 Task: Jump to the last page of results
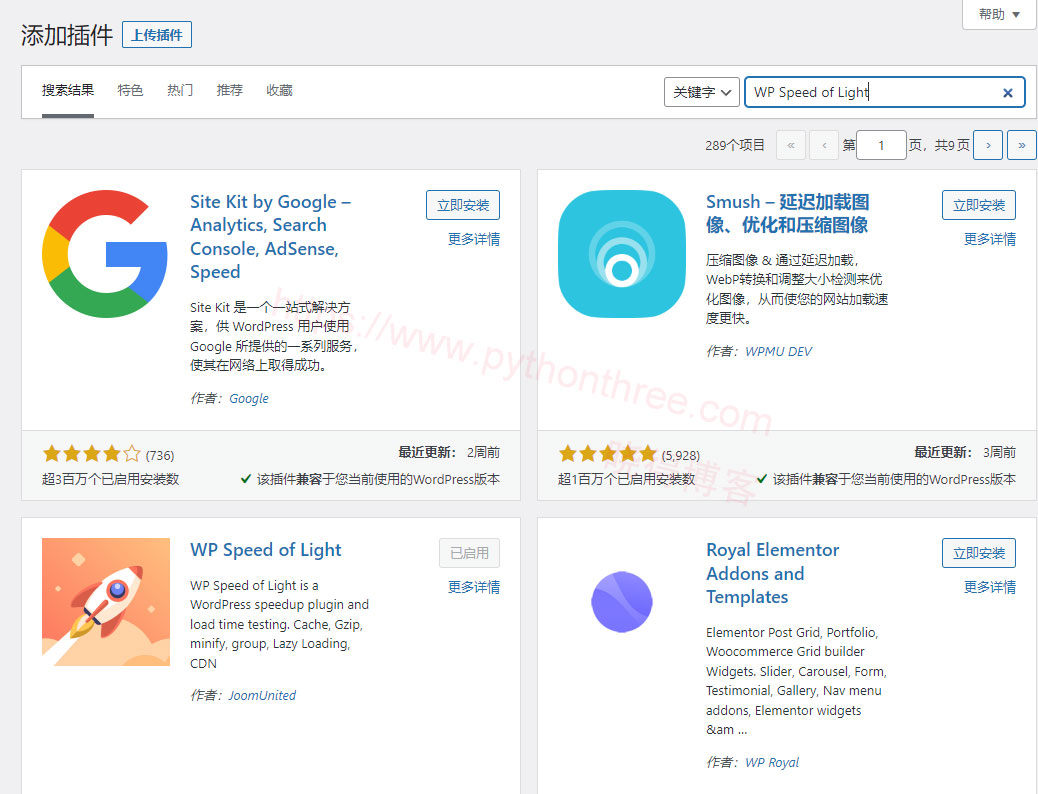tap(1021, 145)
